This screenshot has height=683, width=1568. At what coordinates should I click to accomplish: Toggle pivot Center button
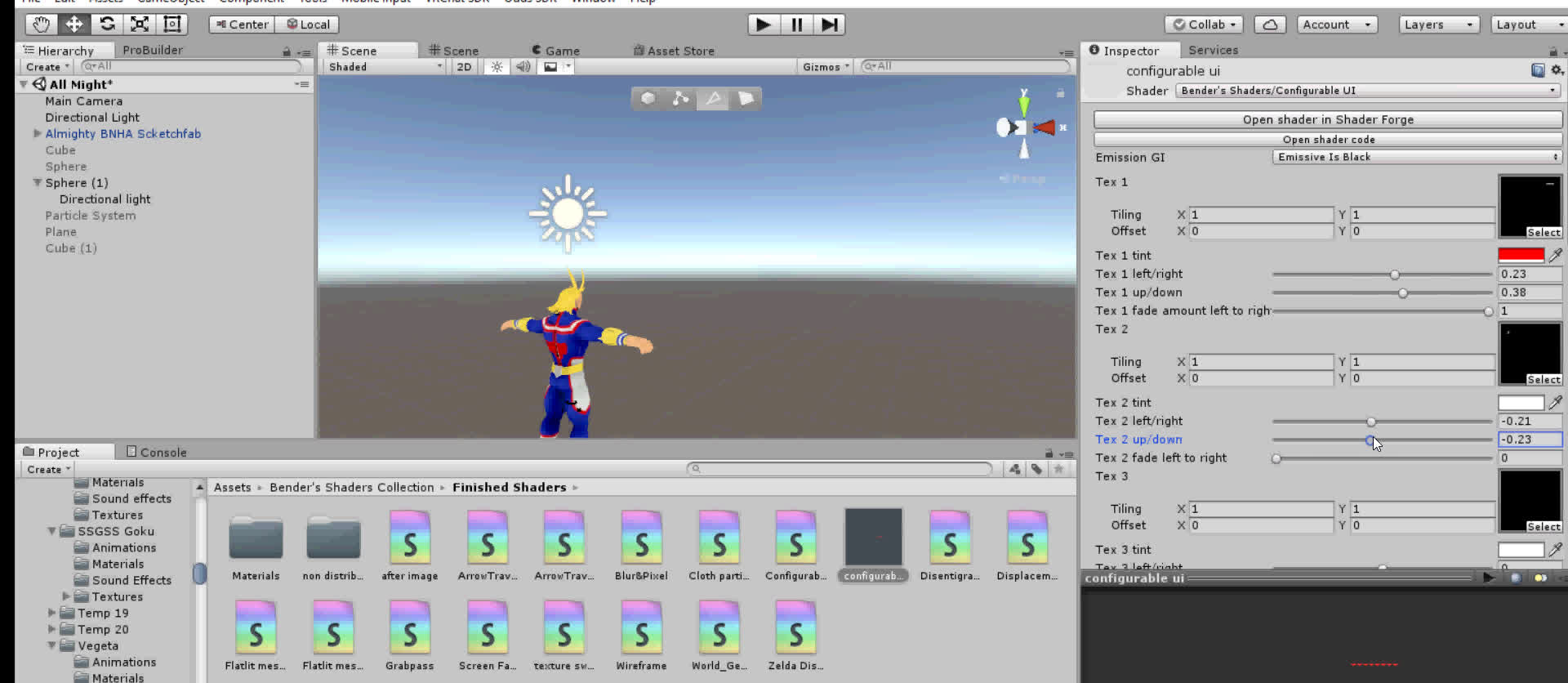242,25
